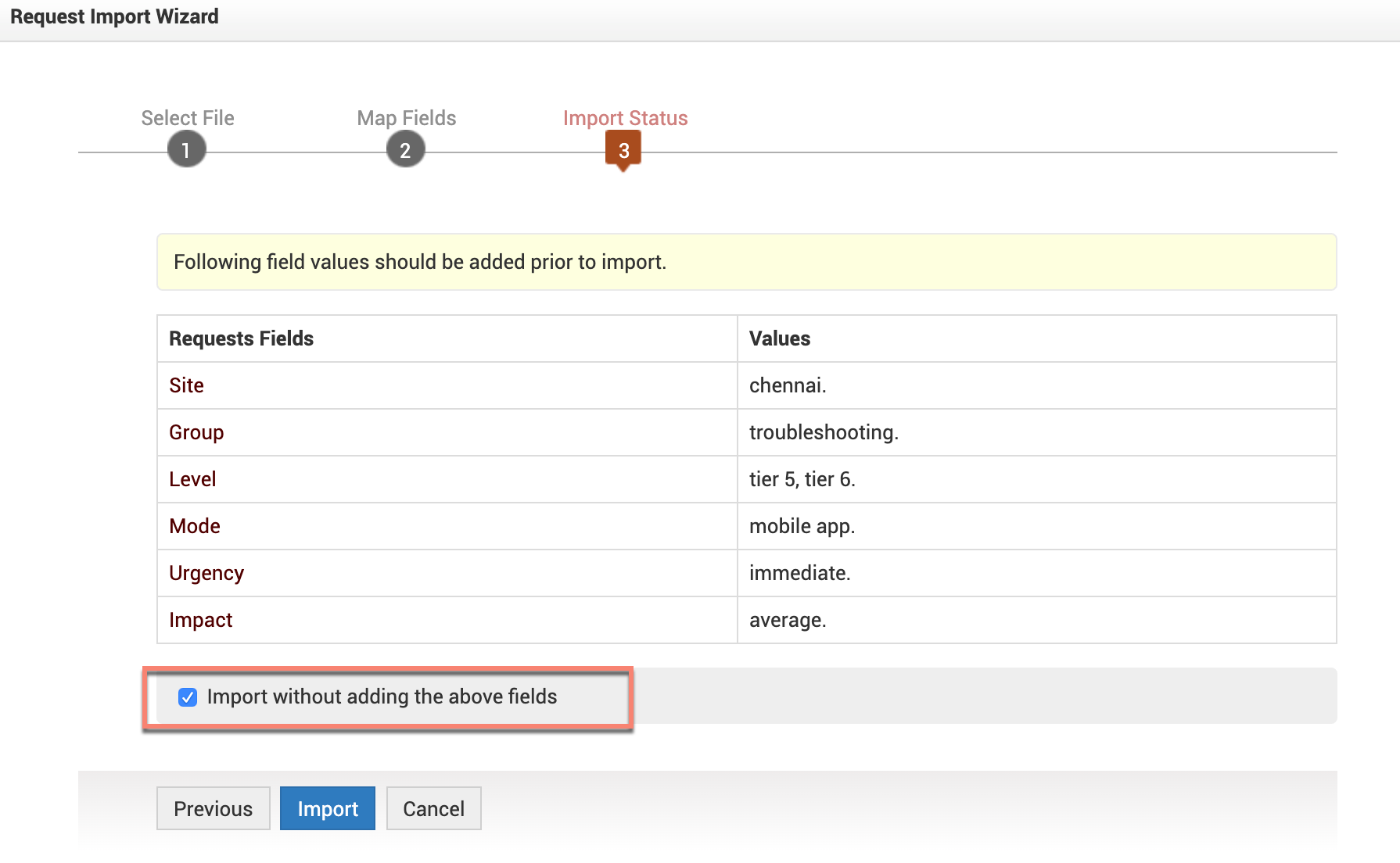Click the 'Import without adding the above fields' label
1400x863 pixels.
(382, 696)
